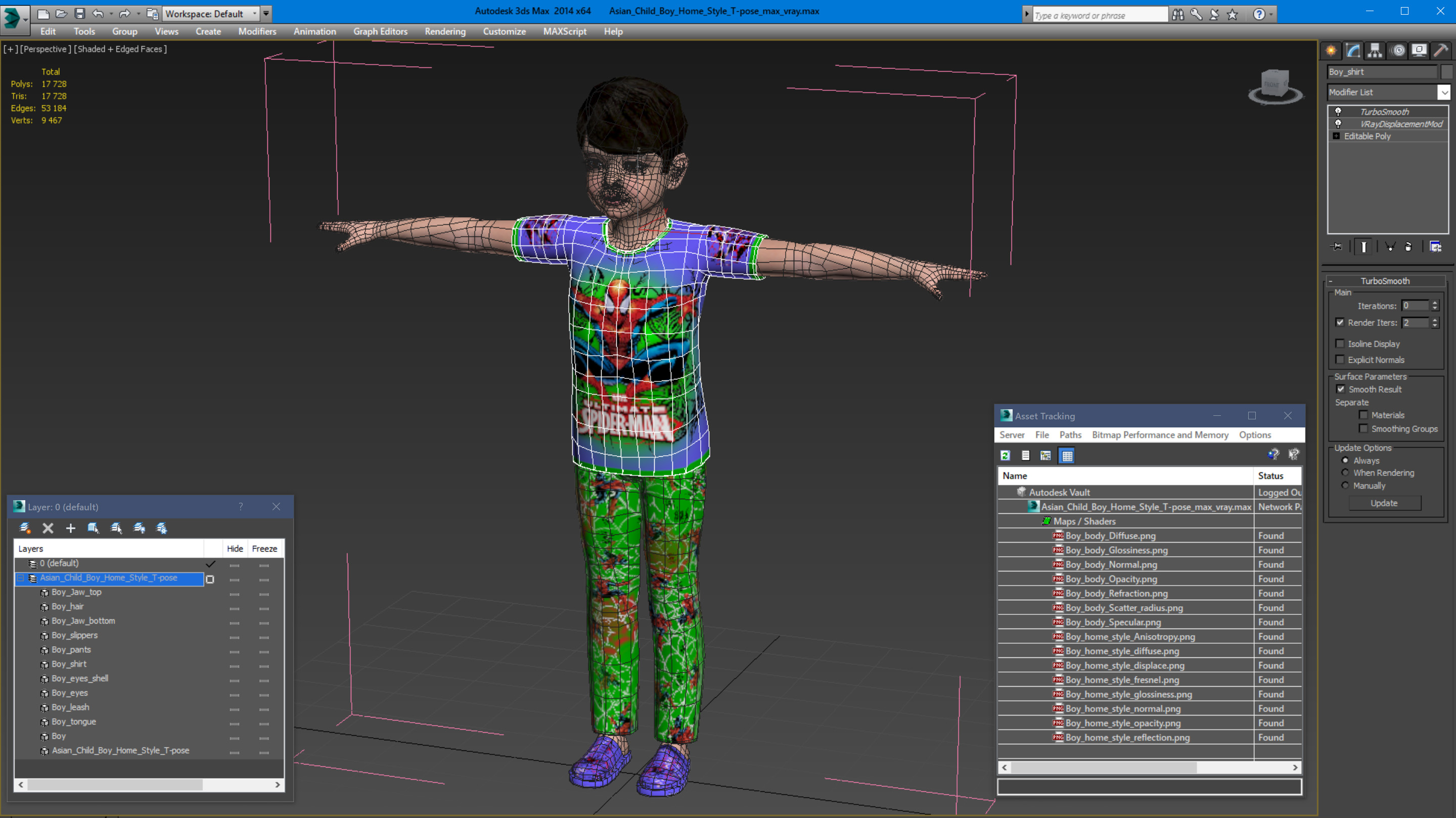Delete layer with the X icon
Screen dimensions: 1456x818
click(x=48, y=528)
